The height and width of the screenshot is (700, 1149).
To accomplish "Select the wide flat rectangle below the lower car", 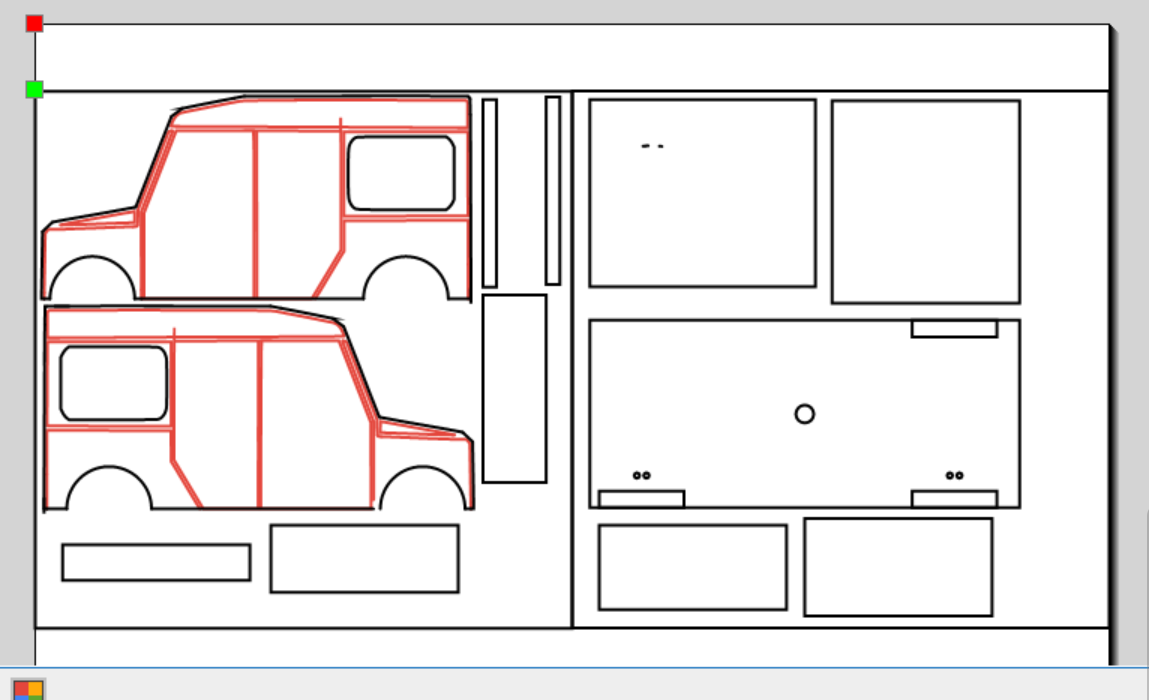I will (156, 562).
